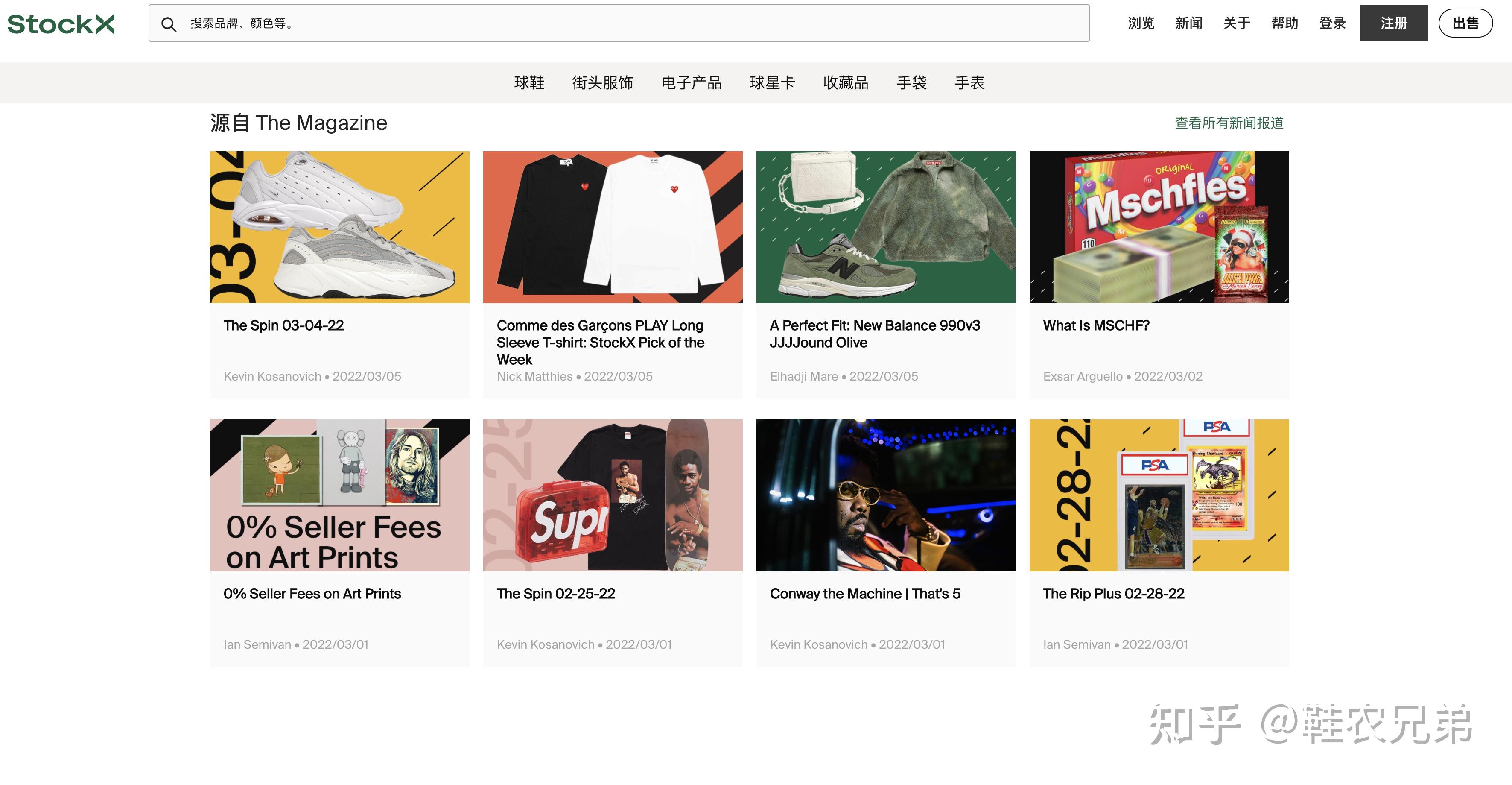
Task: Select the 电子产品 category tab
Action: [692, 82]
